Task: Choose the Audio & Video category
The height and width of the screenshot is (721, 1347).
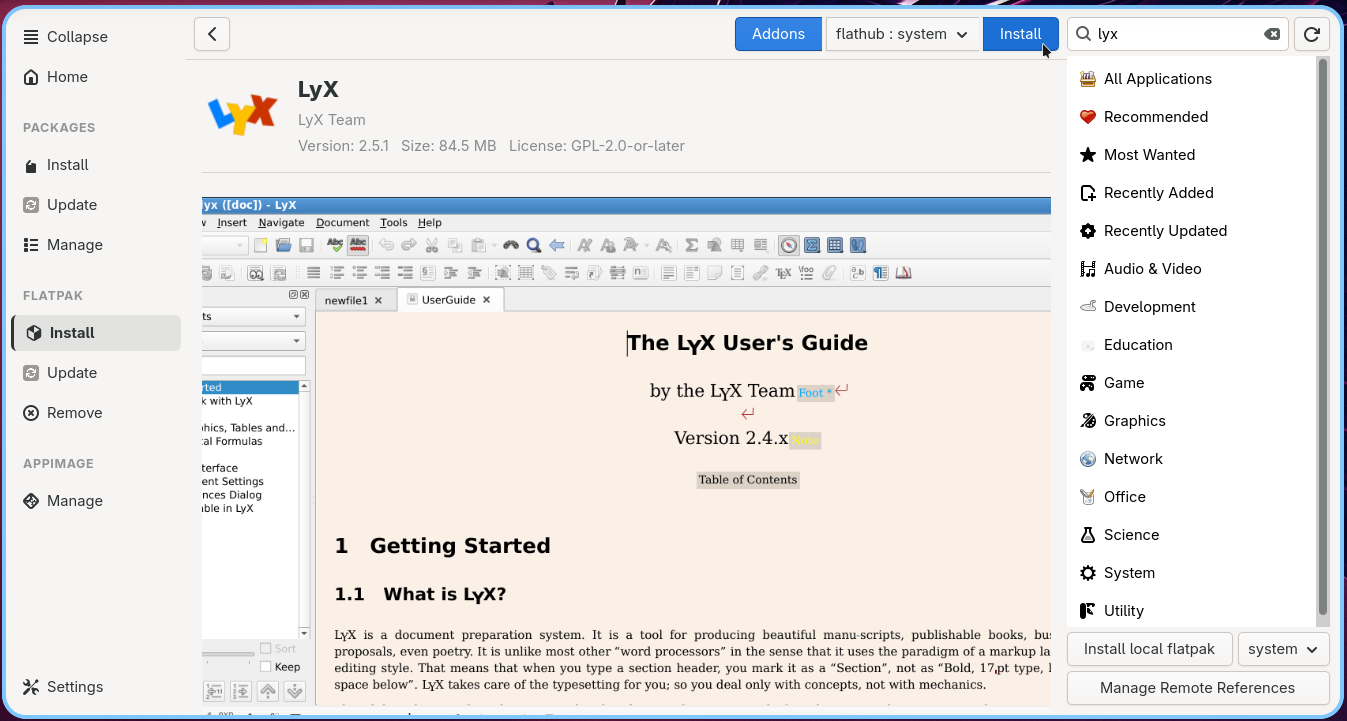Action: 1192,269
